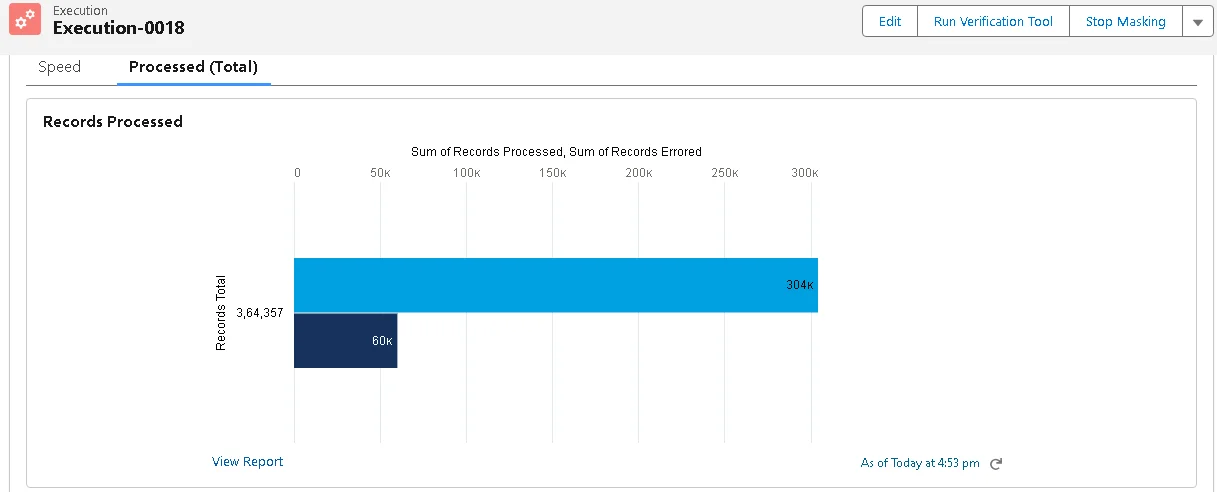
Task: Click the Edit button
Action: pyautogui.click(x=889, y=22)
